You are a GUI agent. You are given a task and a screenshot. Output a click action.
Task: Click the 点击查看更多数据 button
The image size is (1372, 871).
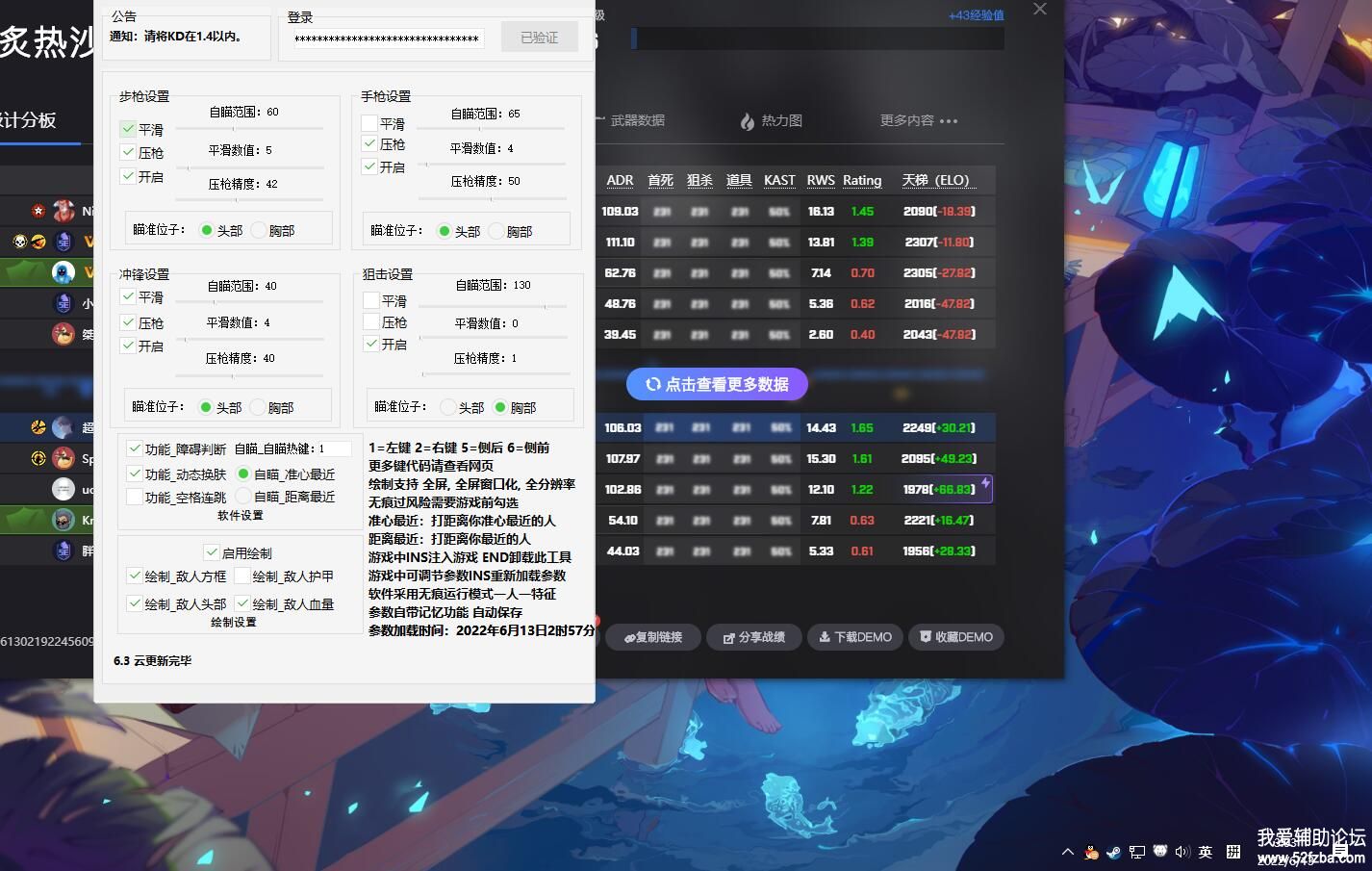[x=717, y=384]
